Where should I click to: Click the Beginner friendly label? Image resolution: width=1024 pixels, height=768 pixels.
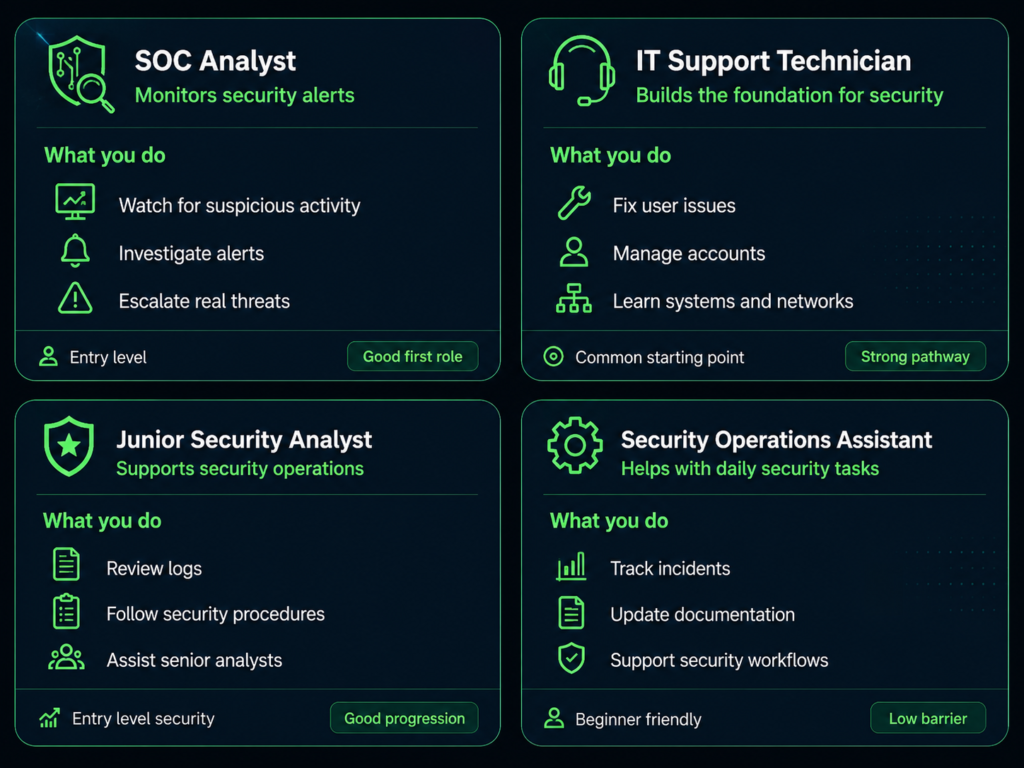(638, 719)
